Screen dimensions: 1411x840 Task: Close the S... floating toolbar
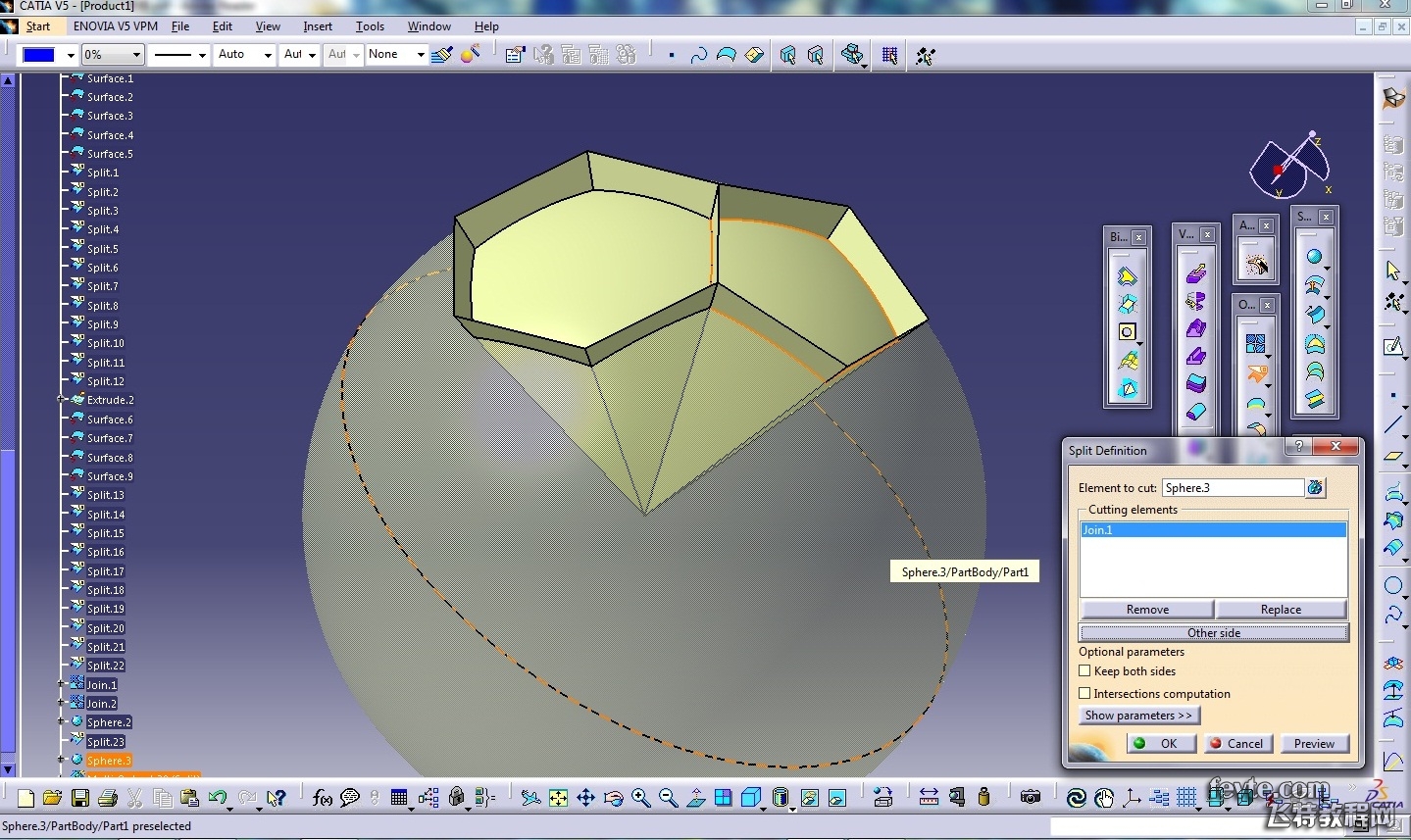pyautogui.click(x=1326, y=217)
